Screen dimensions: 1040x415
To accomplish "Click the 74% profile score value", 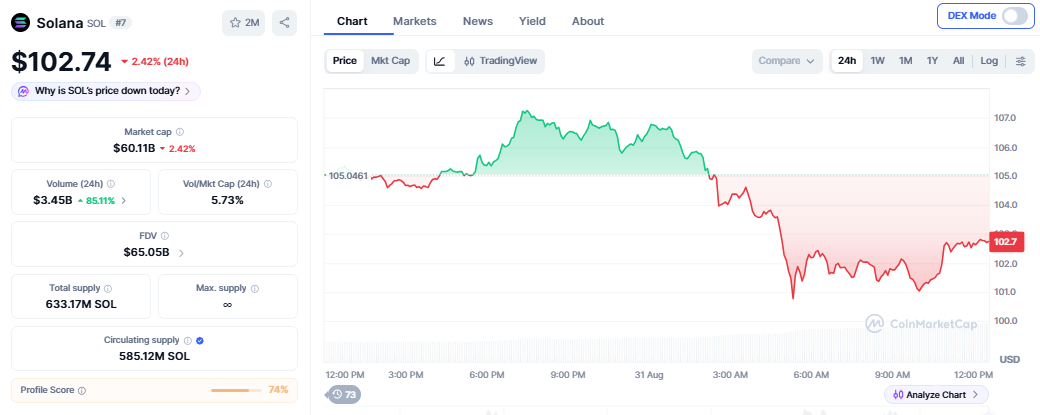I will pyautogui.click(x=279, y=390).
